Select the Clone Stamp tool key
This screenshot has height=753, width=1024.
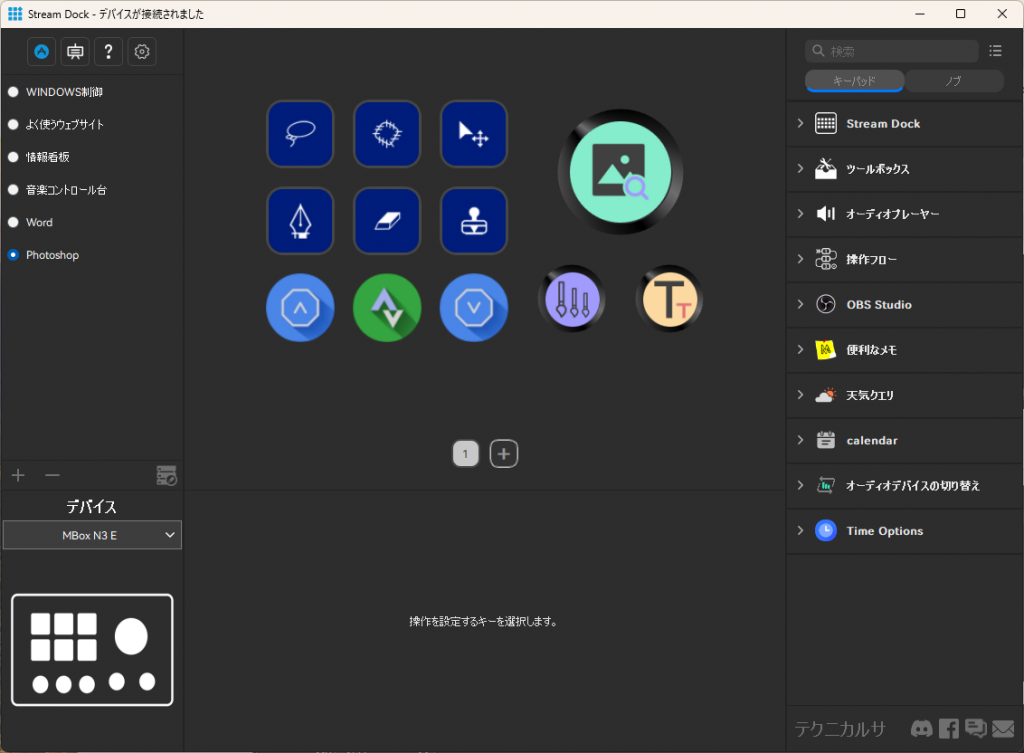pyautogui.click(x=473, y=221)
